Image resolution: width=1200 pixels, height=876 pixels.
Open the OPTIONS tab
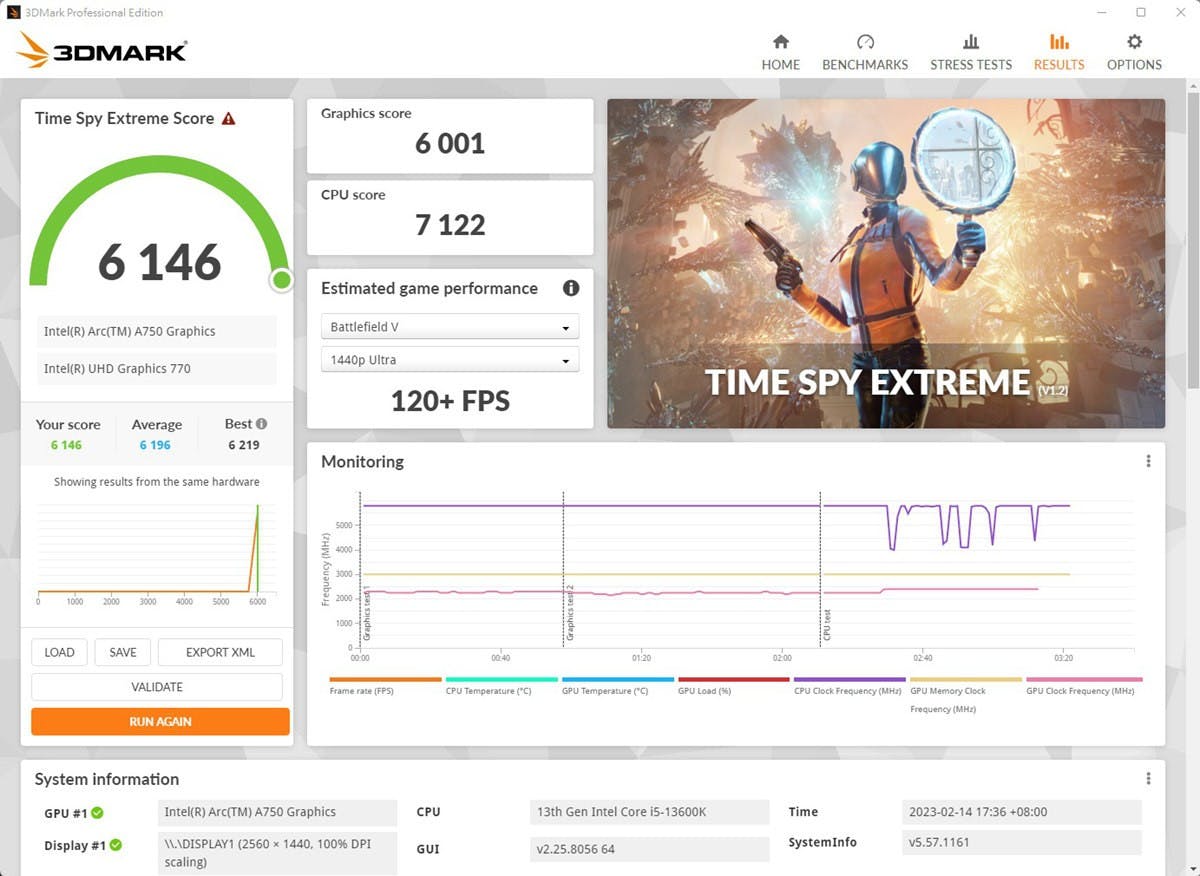pos(1134,52)
